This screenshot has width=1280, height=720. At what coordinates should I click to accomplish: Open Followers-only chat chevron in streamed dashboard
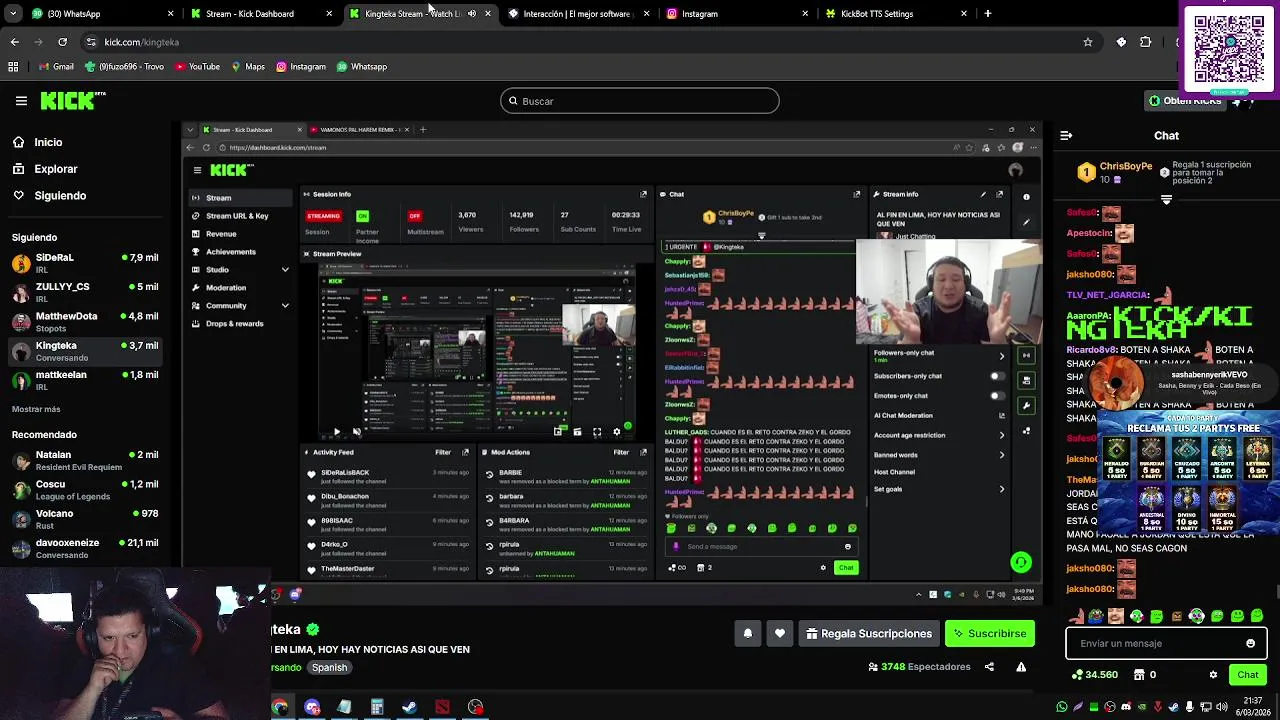pyautogui.click(x=1002, y=356)
